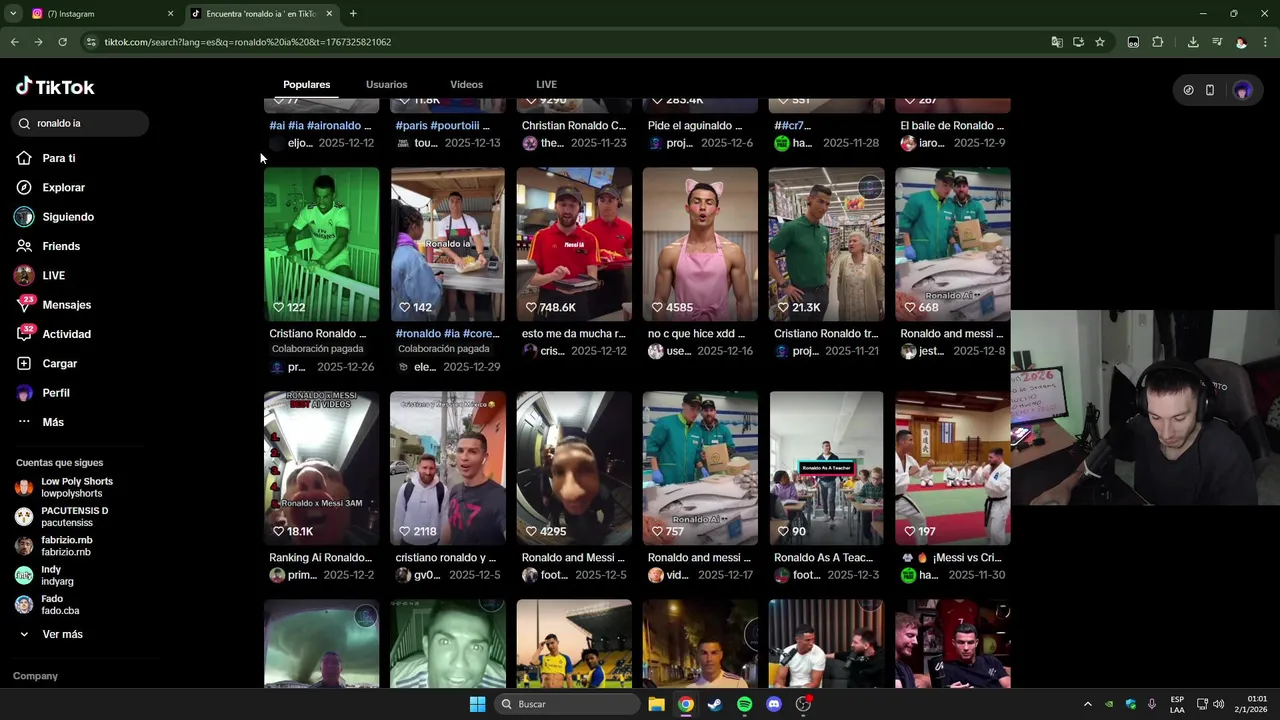Open green crib video with 122 likes

(x=321, y=244)
